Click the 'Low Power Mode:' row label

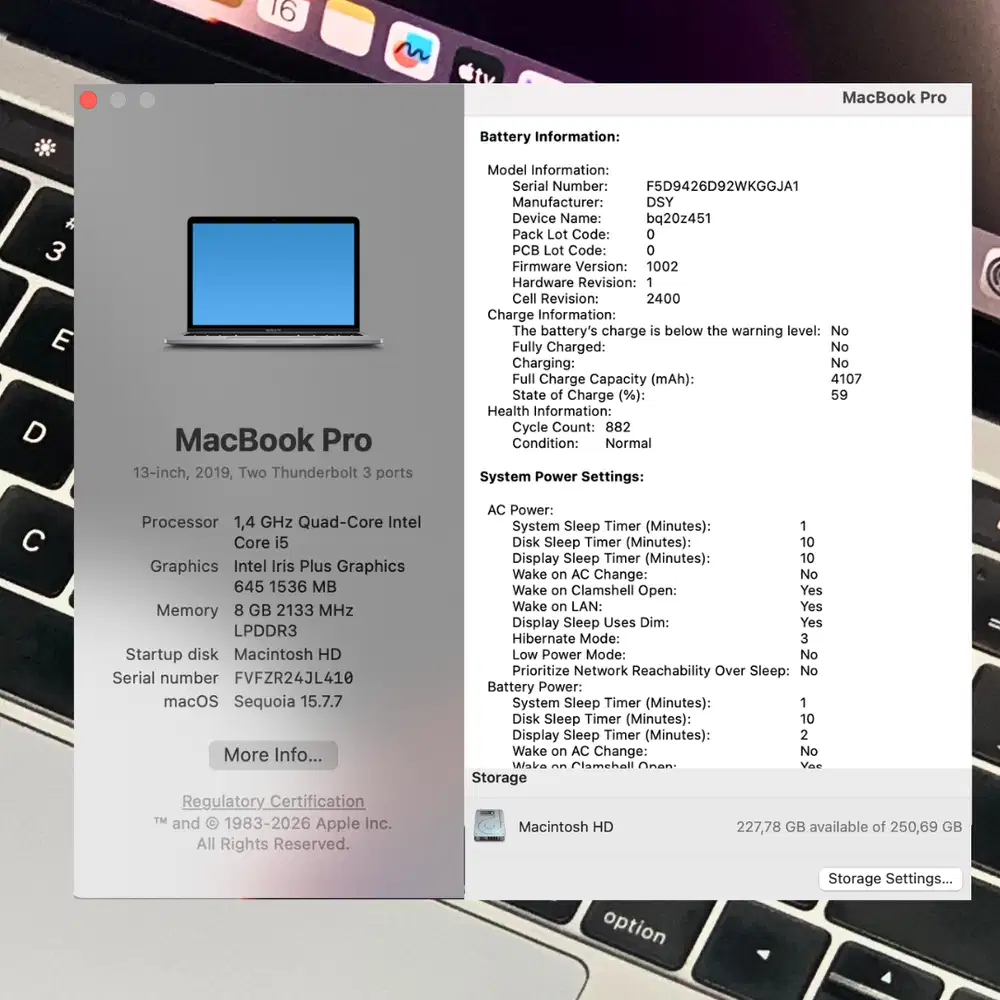point(568,654)
